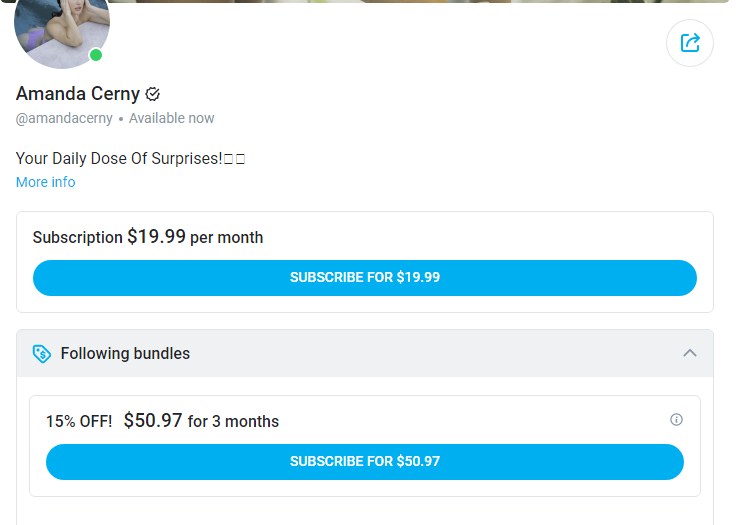Screen dimensions: 740x525
Task: Click the share profile icon
Action: [x=690, y=43]
